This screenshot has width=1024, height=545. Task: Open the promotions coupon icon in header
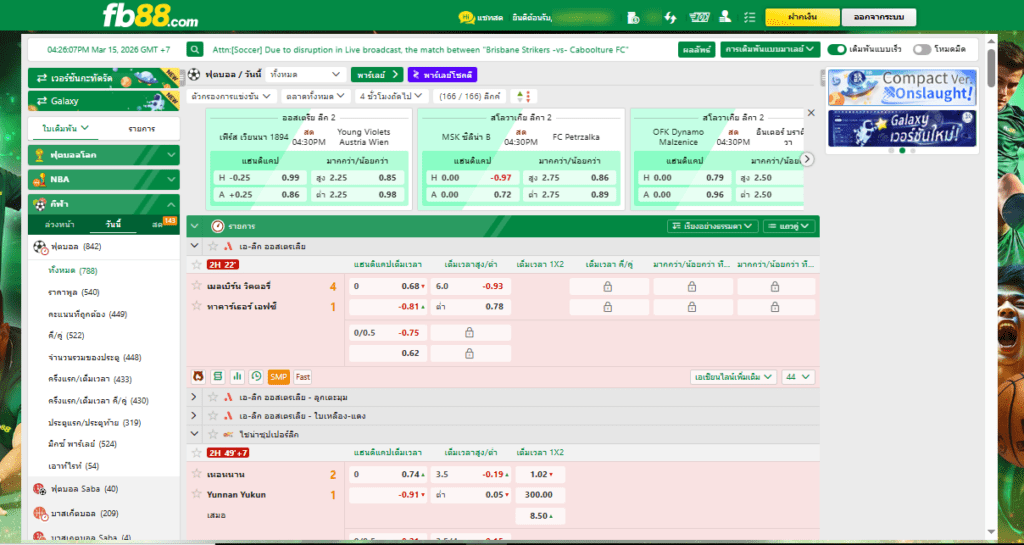(699, 18)
